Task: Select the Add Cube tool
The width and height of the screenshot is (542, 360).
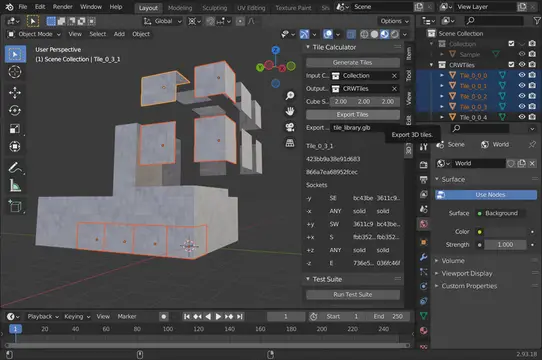Action: pos(15,206)
